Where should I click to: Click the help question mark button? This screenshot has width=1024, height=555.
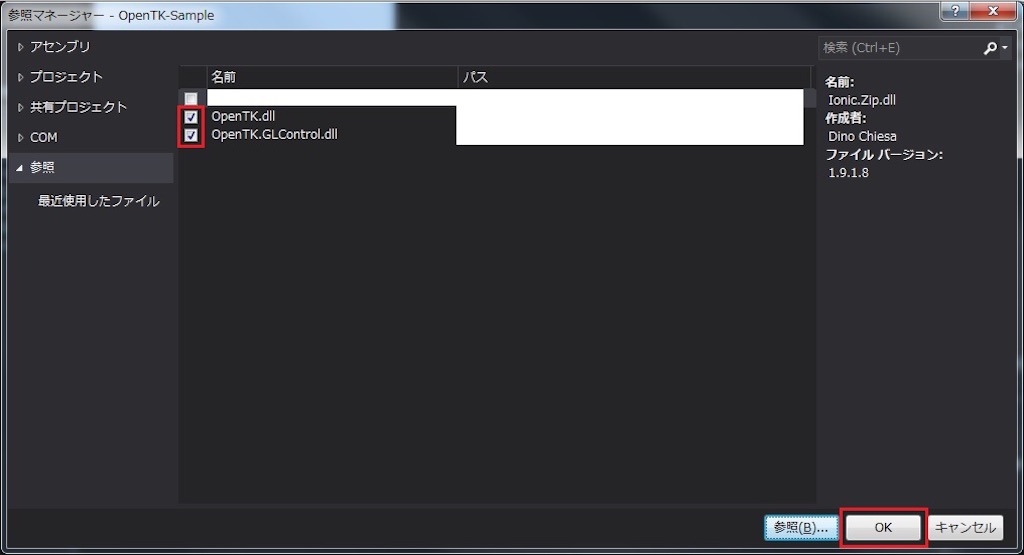[955, 10]
